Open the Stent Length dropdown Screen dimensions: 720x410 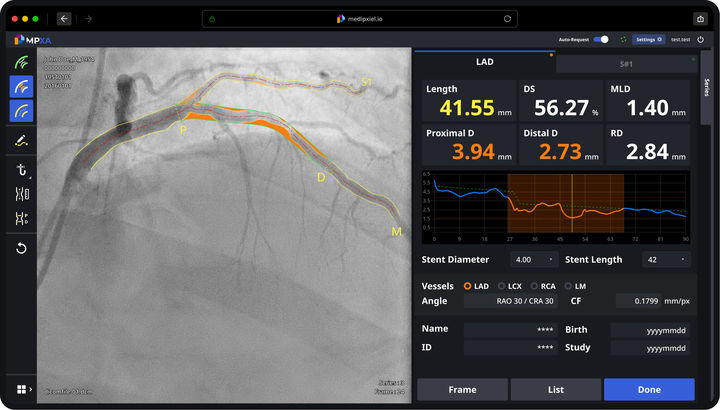pyautogui.click(x=666, y=259)
